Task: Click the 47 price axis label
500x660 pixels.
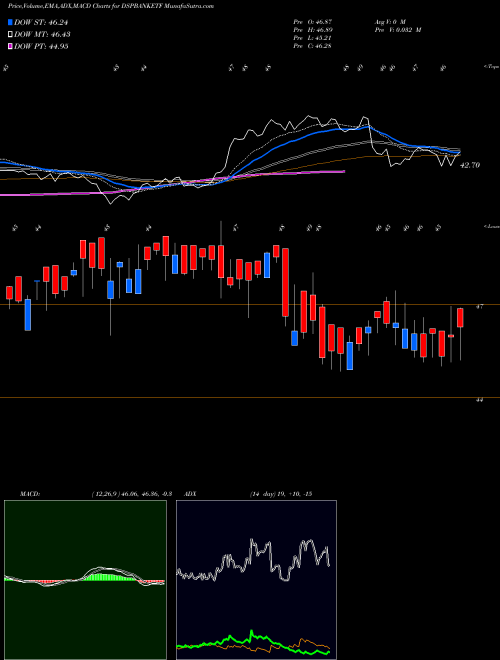Action: (479, 307)
